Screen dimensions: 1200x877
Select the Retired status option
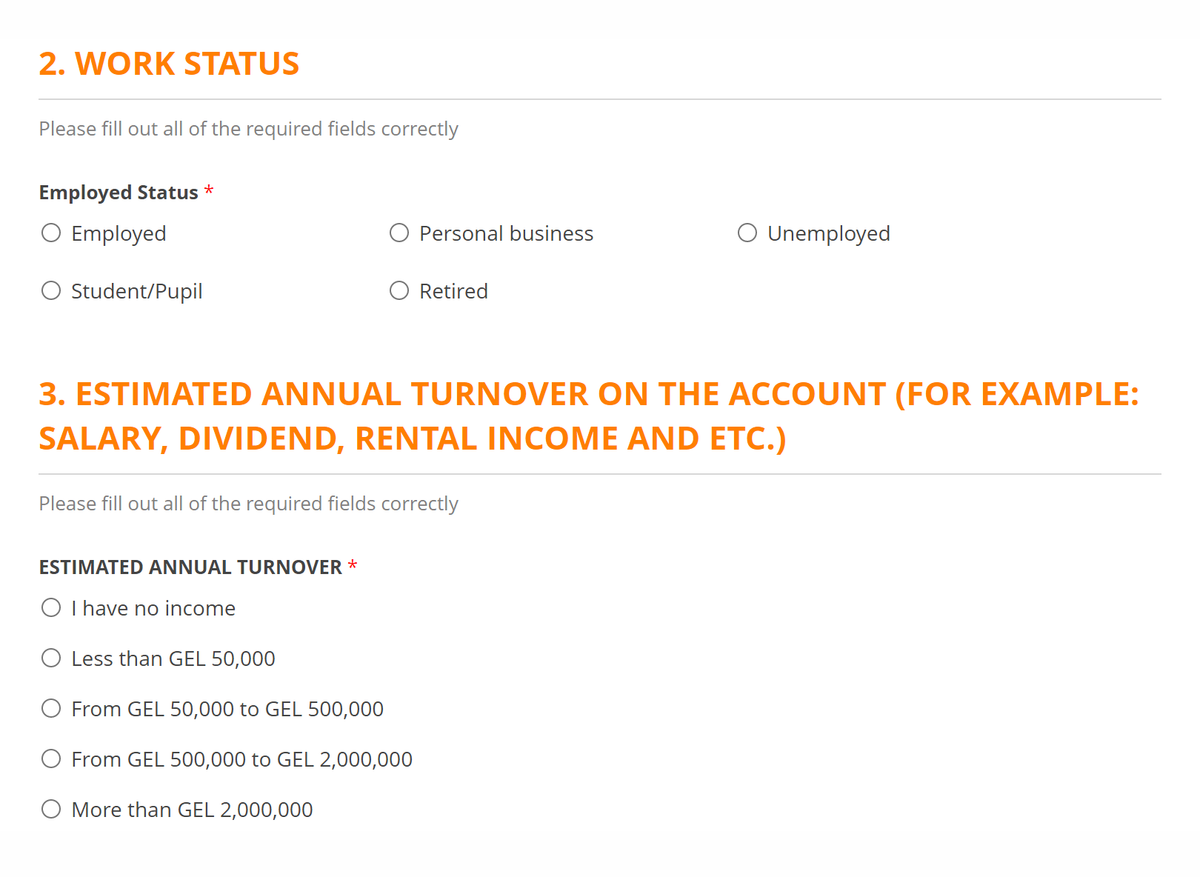pos(399,292)
